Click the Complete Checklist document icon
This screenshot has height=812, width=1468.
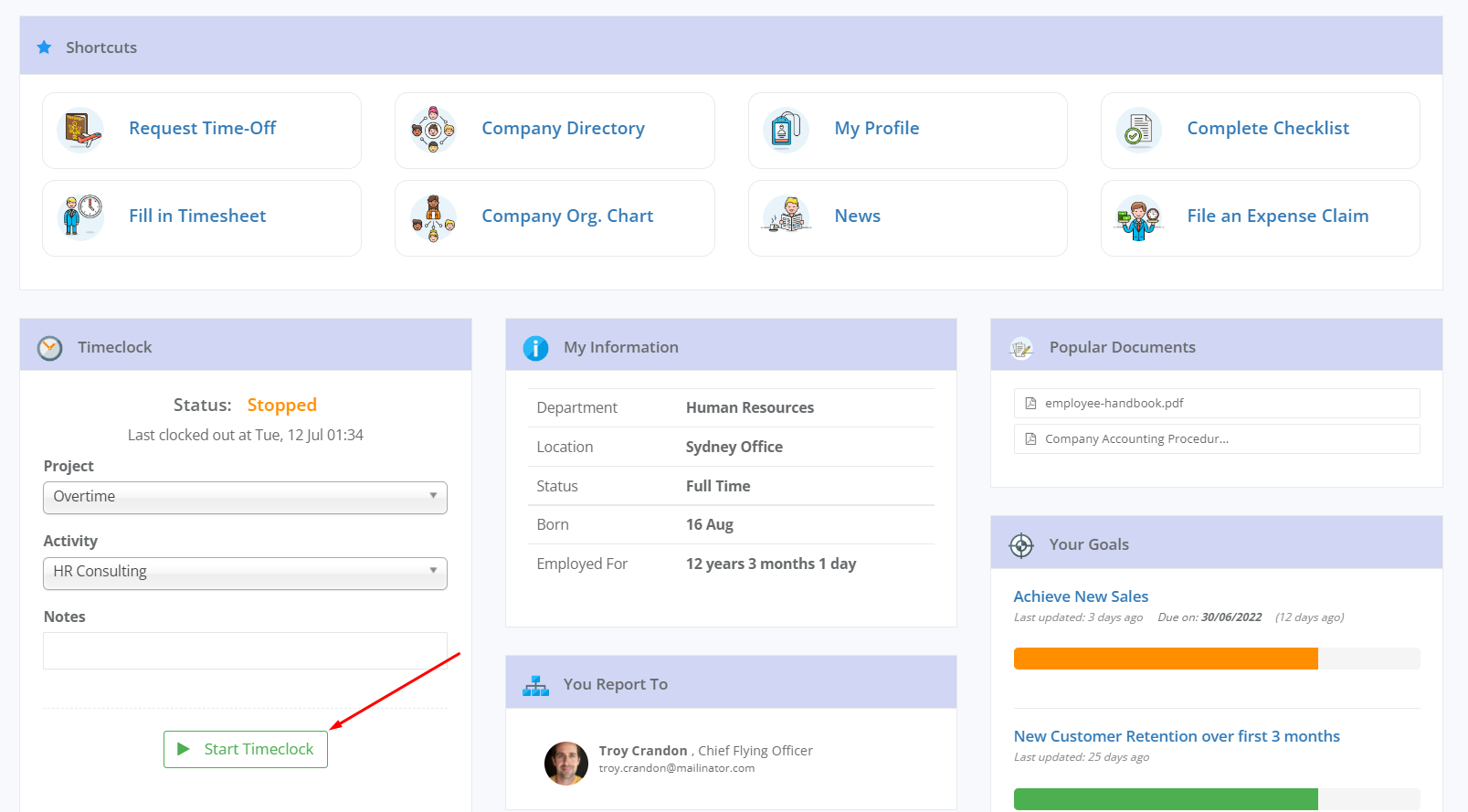1138,130
